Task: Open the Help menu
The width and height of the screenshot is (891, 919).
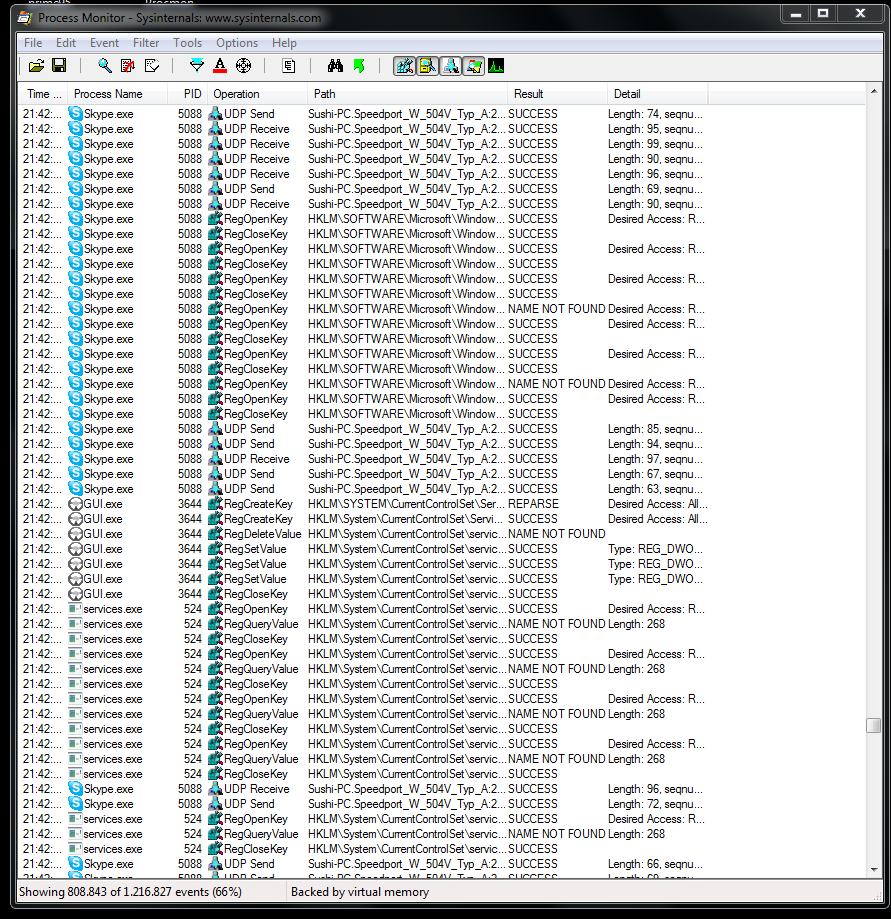Action: point(284,43)
